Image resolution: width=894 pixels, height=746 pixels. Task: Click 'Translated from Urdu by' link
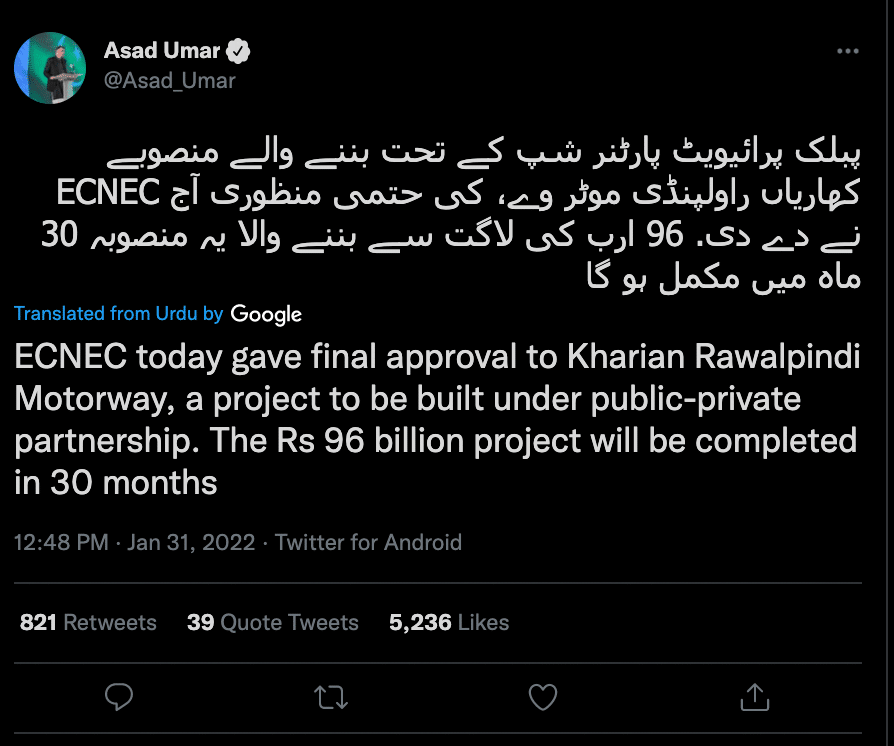[x=119, y=313]
